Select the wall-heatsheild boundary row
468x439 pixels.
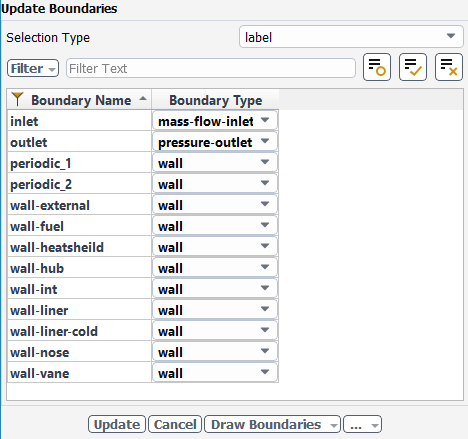pyautogui.click(x=143, y=247)
